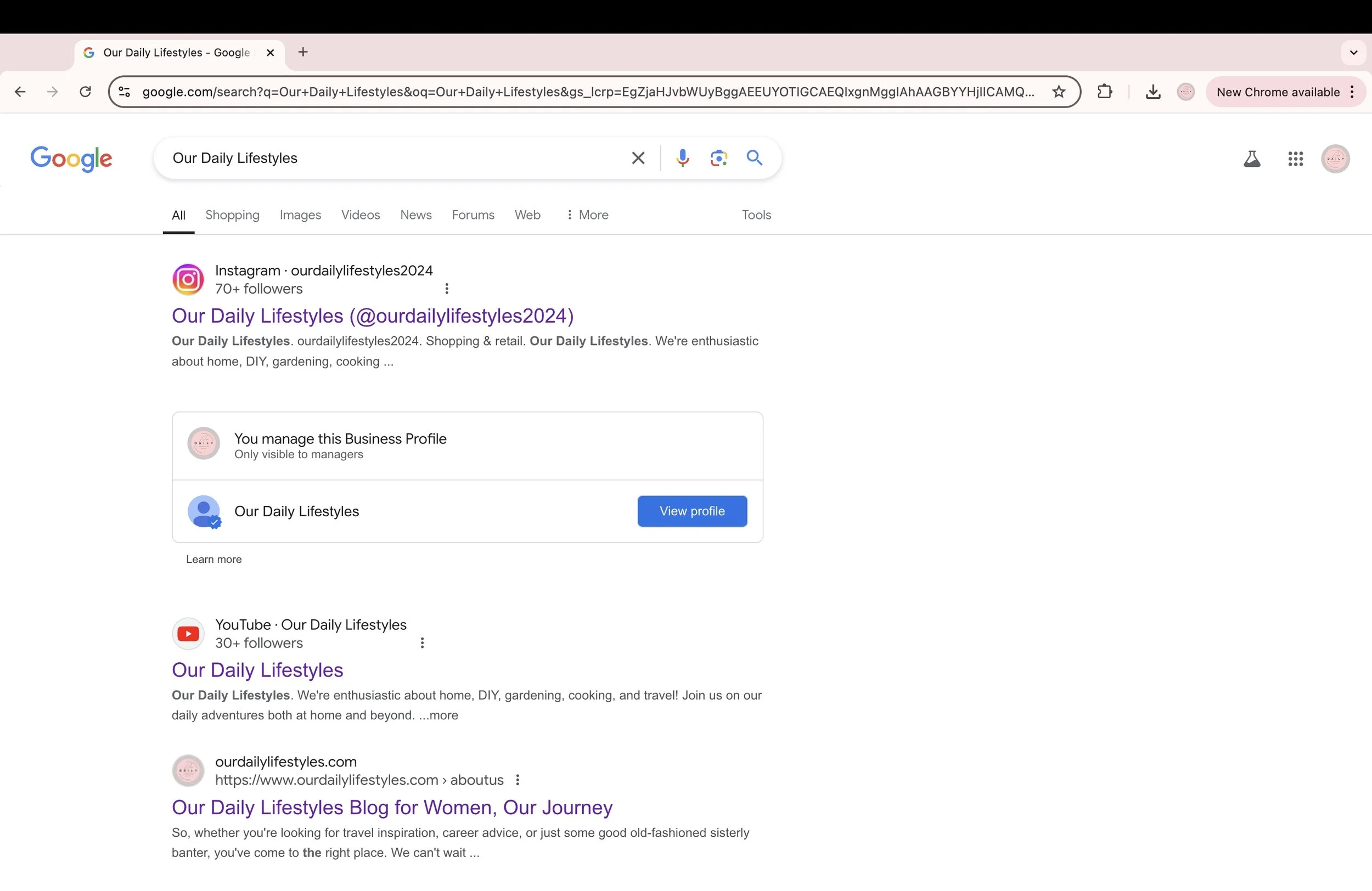
Task: Click the blue search magnifier icon
Action: [x=754, y=157]
